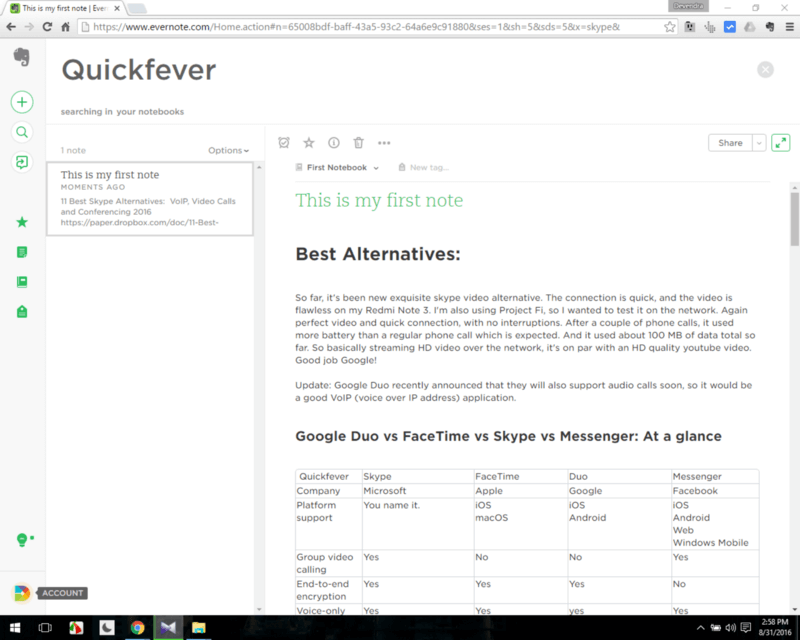The width and height of the screenshot is (800, 640).
Task: Open the Account menu at the bottom
Action: coord(20,592)
